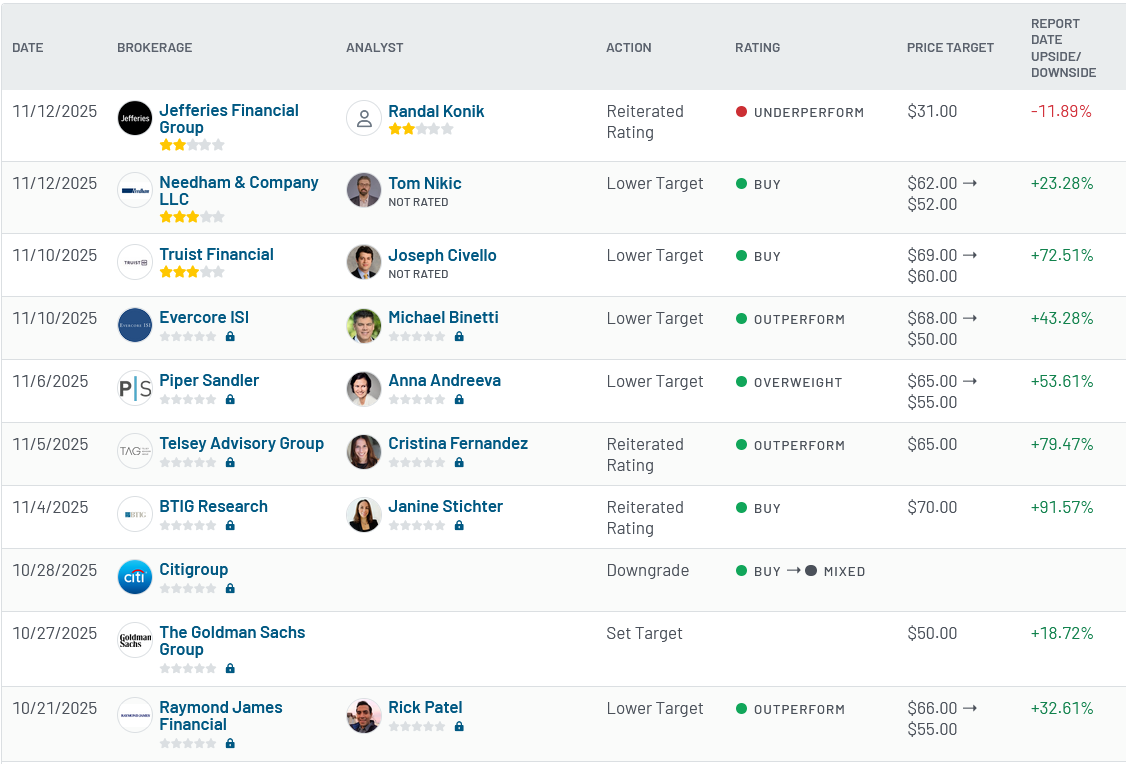The height and width of the screenshot is (764, 1126).
Task: Click the DATE column header
Action: (27, 47)
